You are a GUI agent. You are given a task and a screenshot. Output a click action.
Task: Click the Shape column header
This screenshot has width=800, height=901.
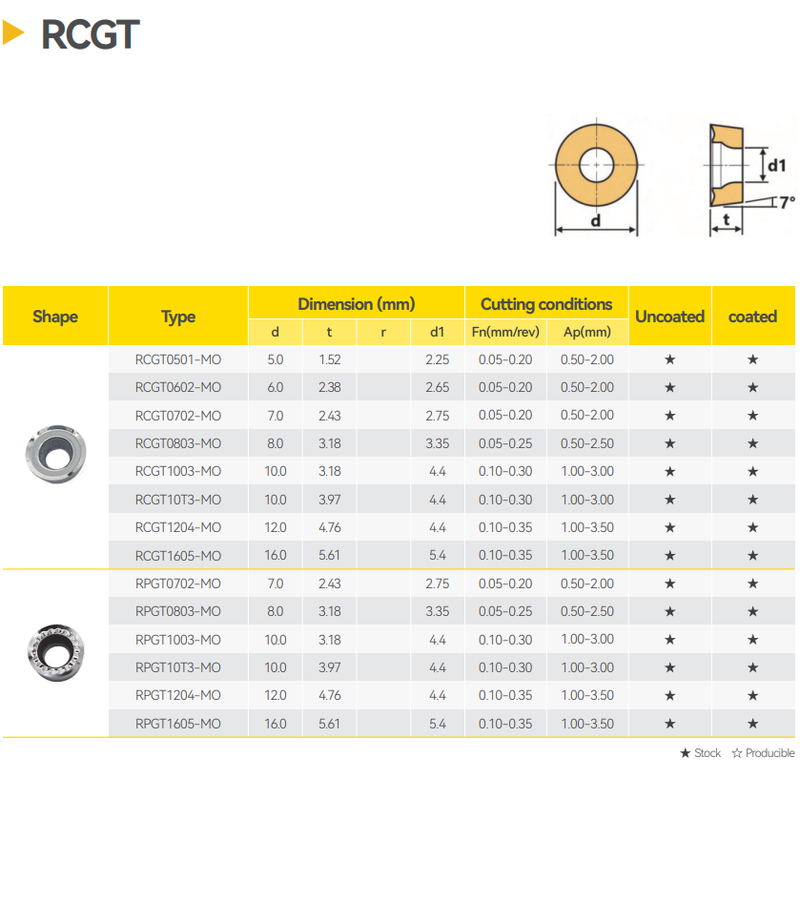tap(55, 316)
